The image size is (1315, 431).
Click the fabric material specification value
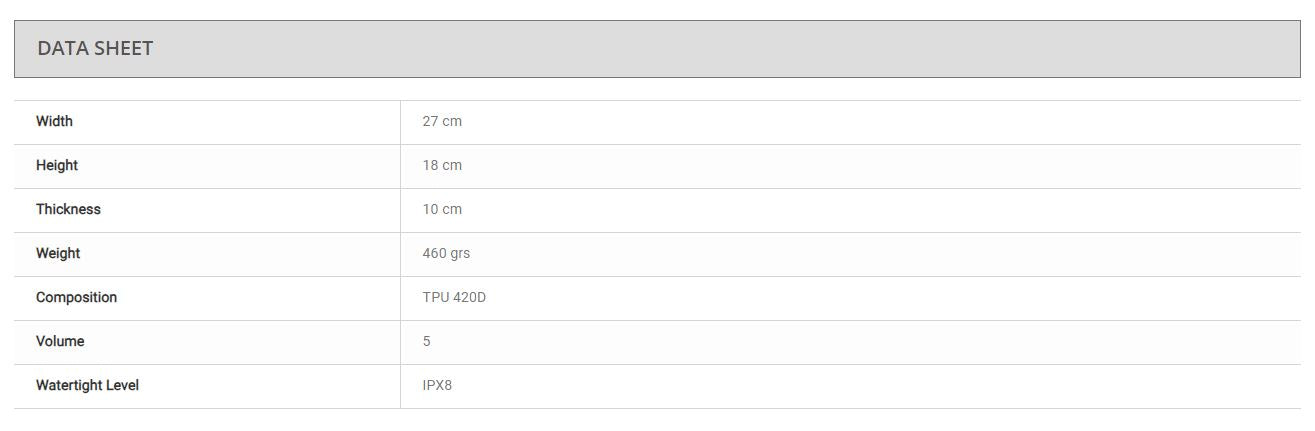[454, 297]
